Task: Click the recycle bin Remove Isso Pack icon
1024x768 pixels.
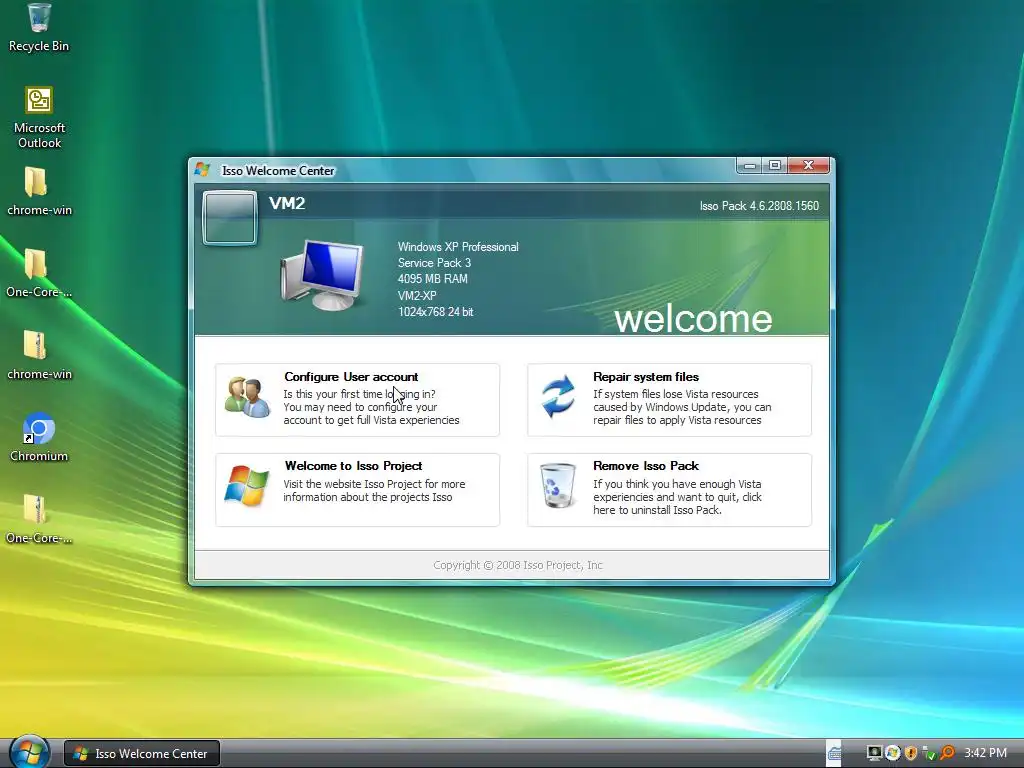Action: click(558, 486)
